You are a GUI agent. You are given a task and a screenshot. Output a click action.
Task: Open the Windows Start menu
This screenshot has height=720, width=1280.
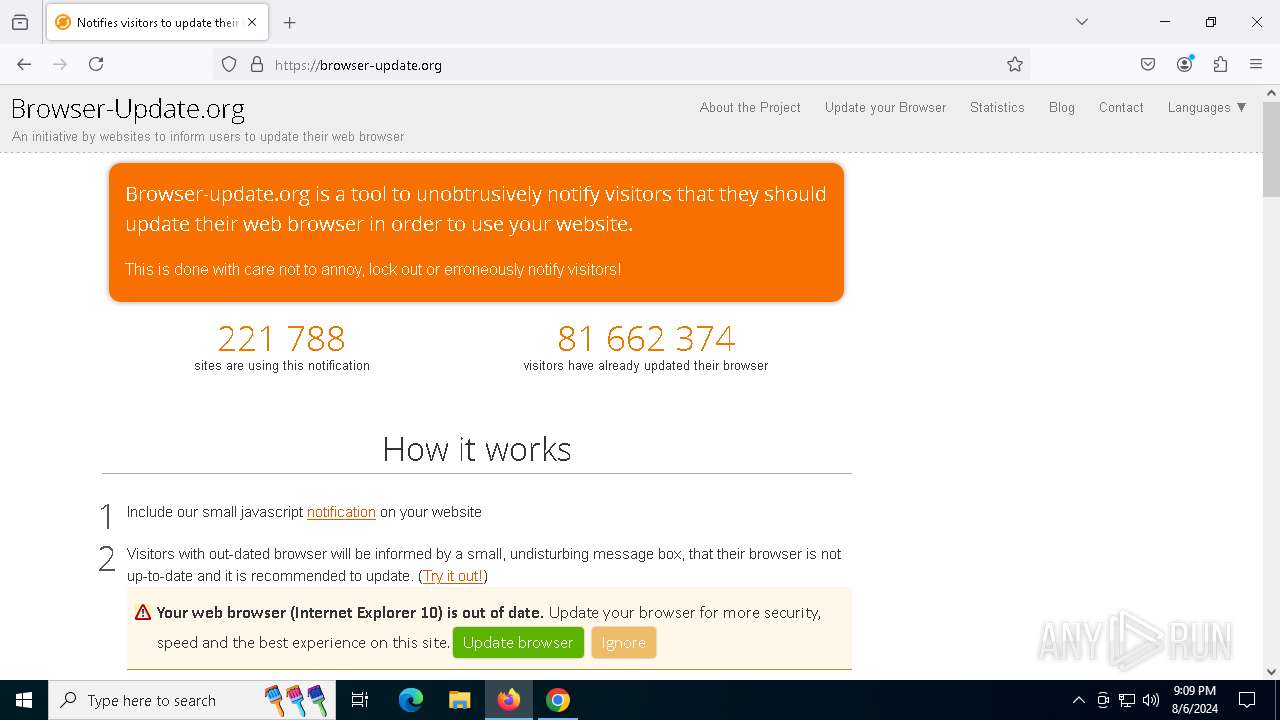(24, 700)
